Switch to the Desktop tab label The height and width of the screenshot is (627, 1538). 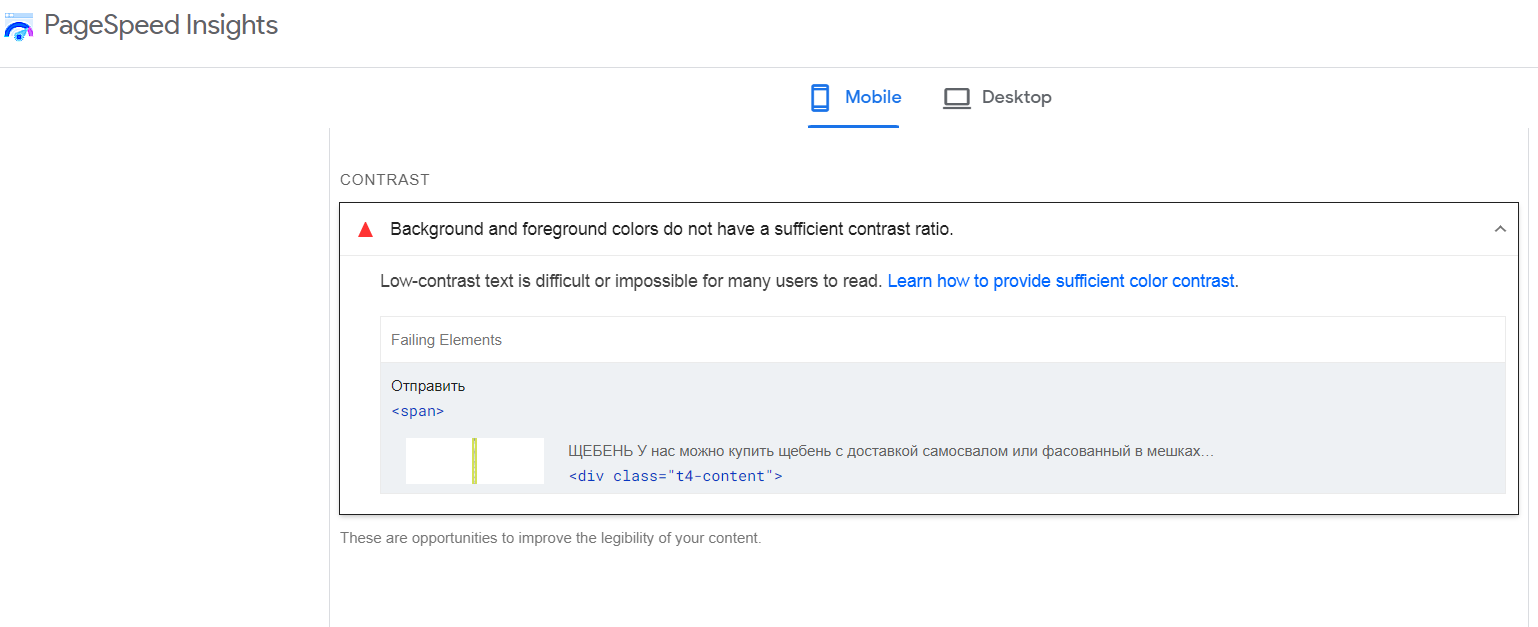pyautogui.click(x=1016, y=97)
